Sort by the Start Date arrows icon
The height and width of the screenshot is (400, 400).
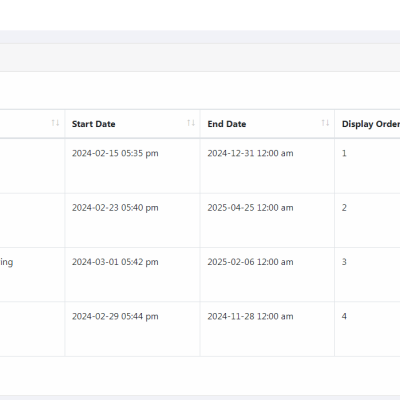[191, 123]
